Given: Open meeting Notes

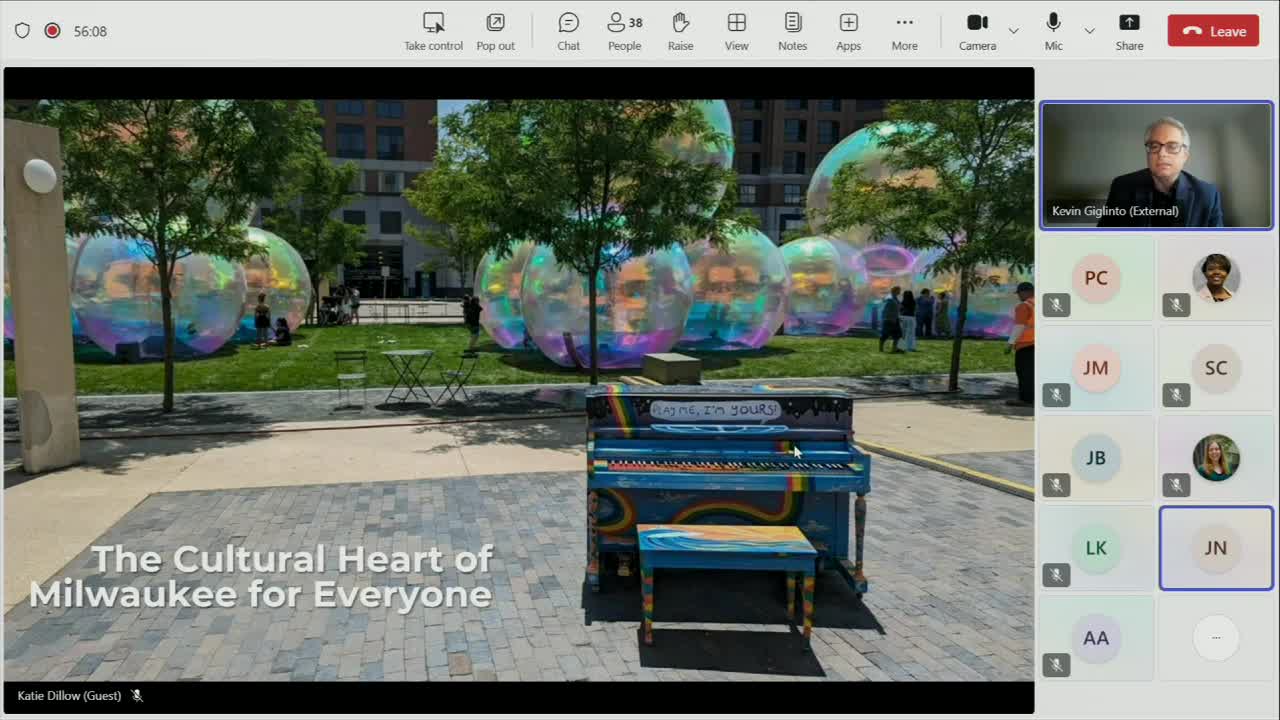Looking at the screenshot, I should 793,31.
